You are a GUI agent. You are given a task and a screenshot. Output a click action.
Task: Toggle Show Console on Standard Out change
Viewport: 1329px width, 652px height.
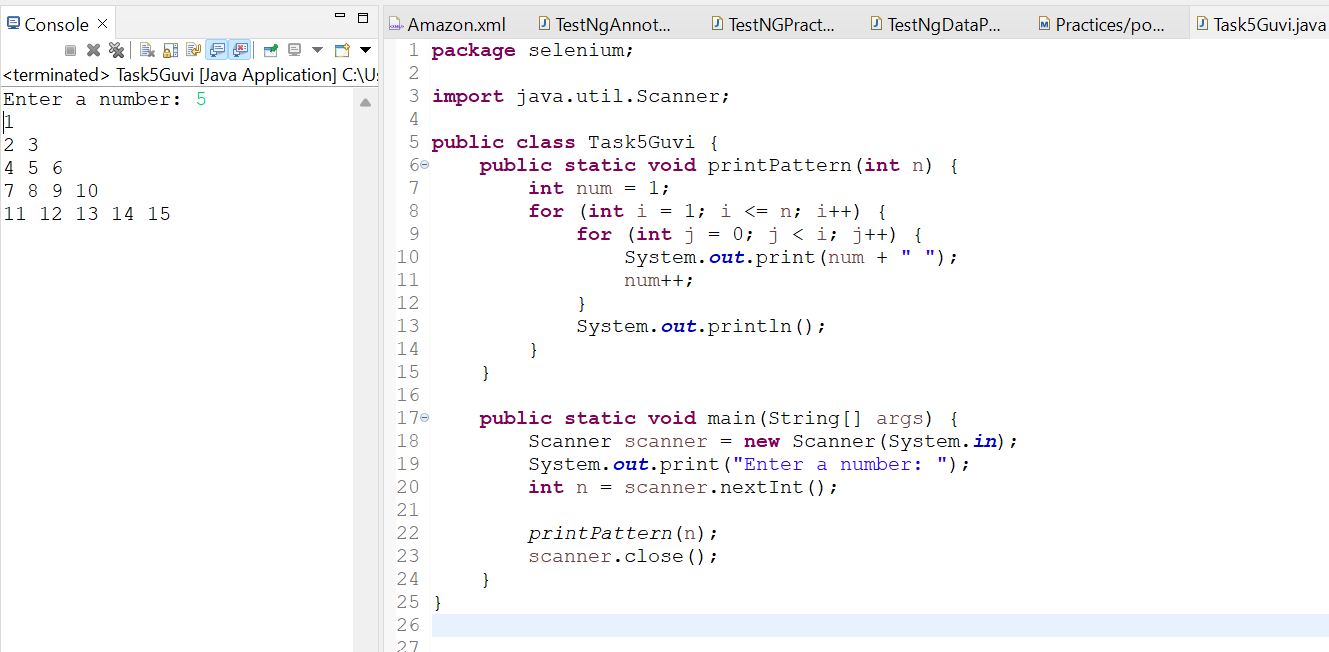click(x=217, y=50)
